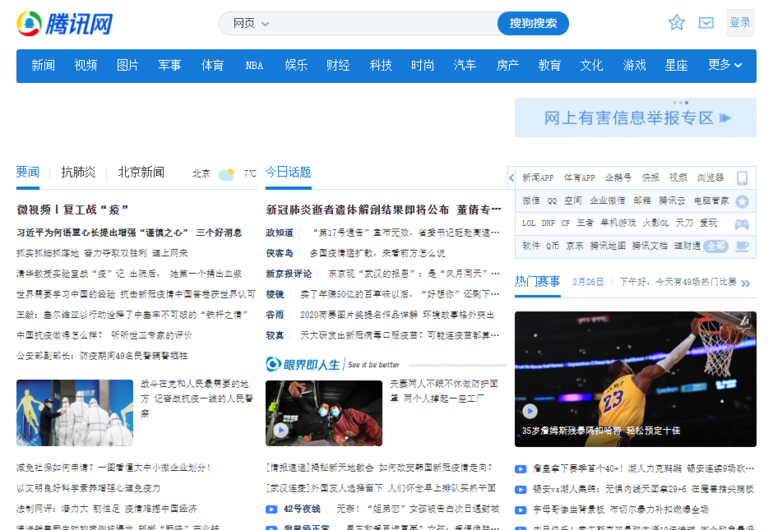Click the coffee cup icon beside 全部

[742, 246]
